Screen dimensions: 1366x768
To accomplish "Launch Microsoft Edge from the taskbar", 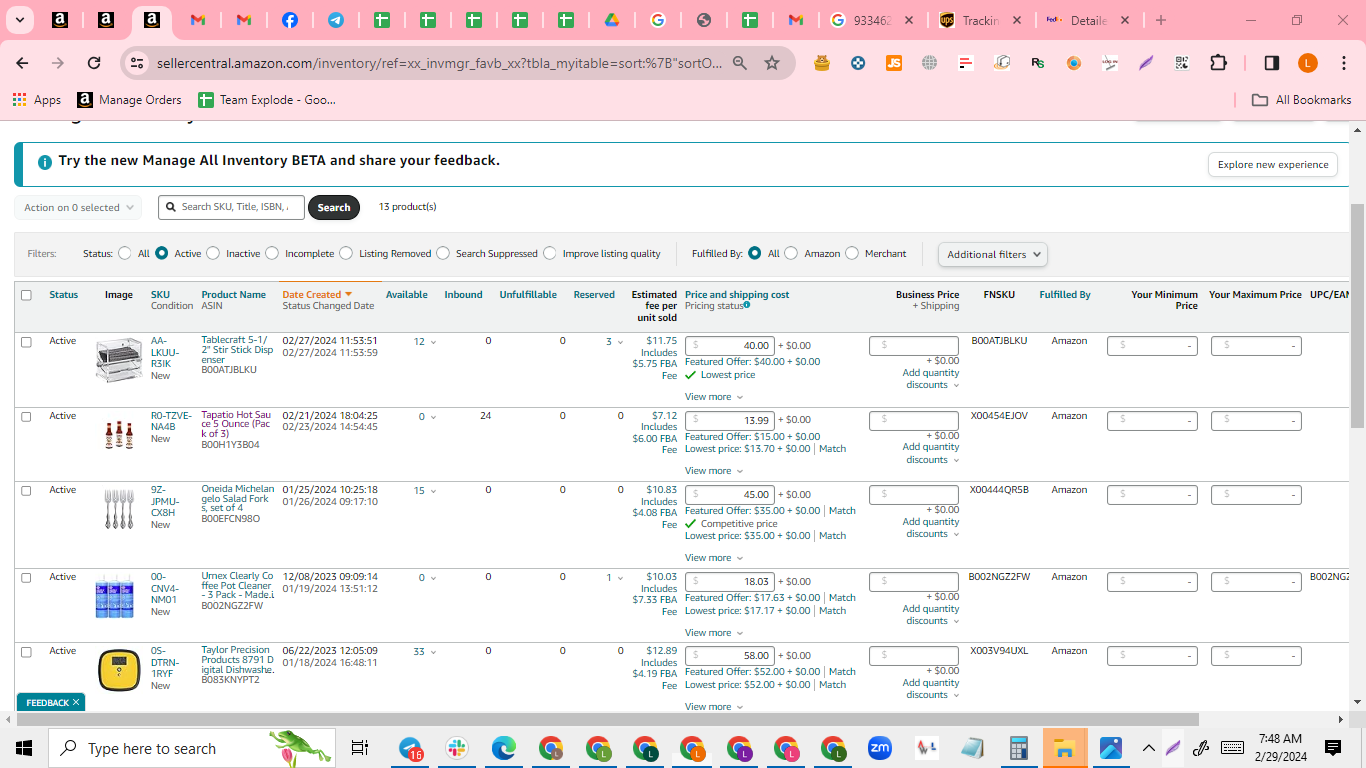I will 503,748.
